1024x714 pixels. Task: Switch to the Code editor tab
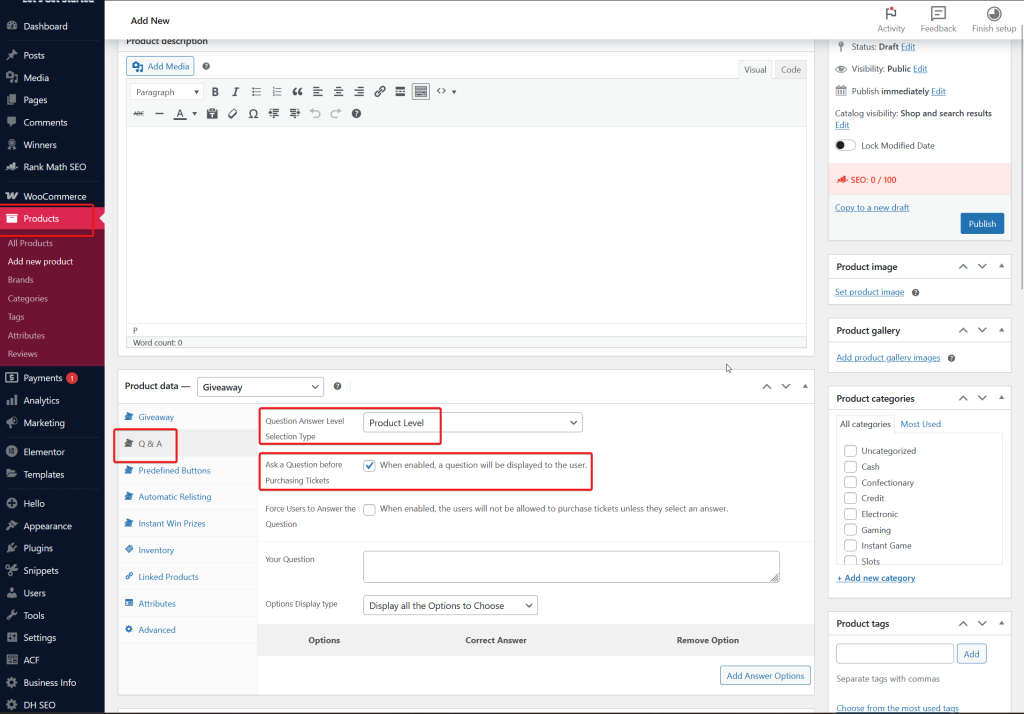tap(790, 69)
